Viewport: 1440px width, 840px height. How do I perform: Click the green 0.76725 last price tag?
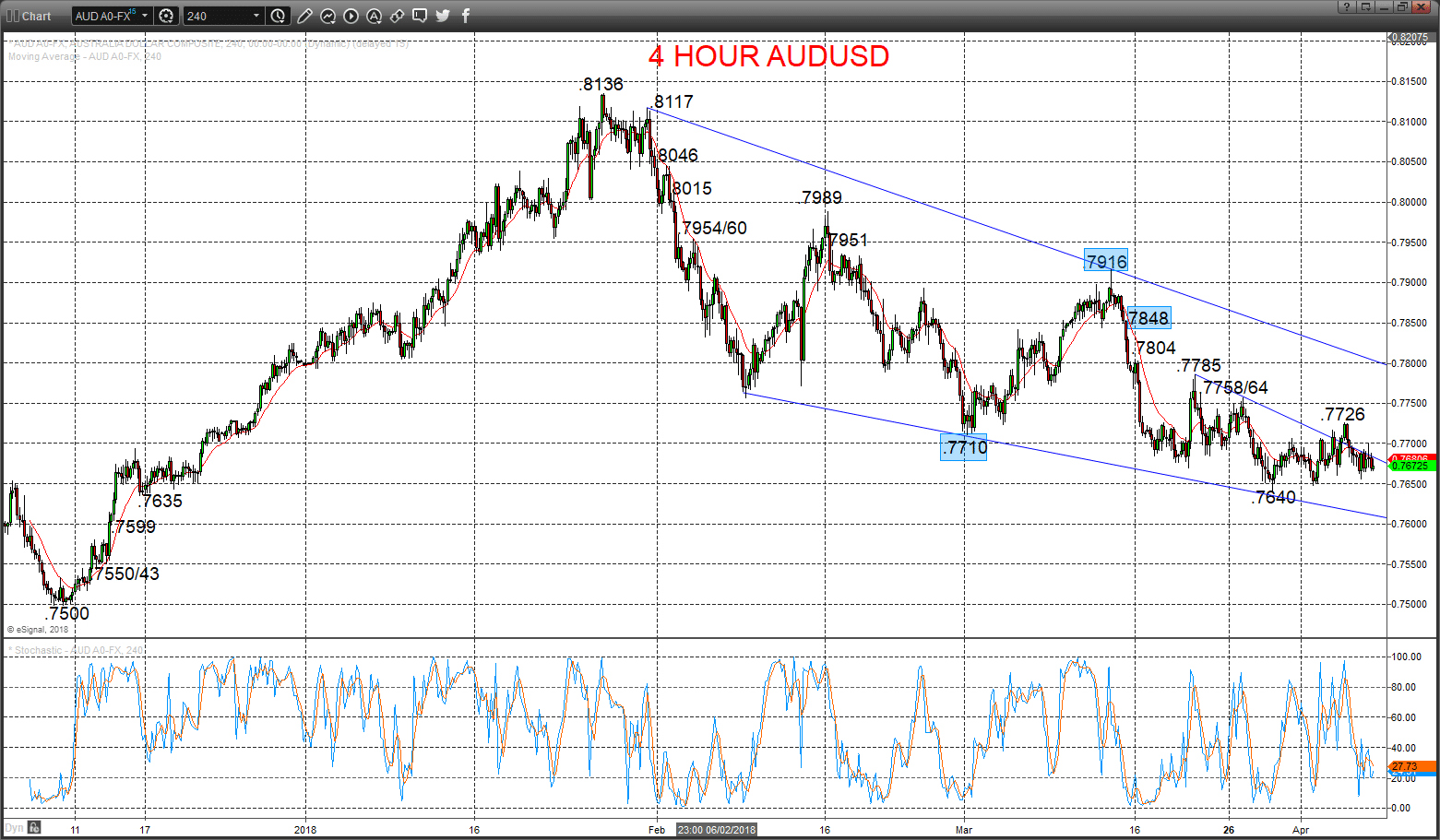1411,467
